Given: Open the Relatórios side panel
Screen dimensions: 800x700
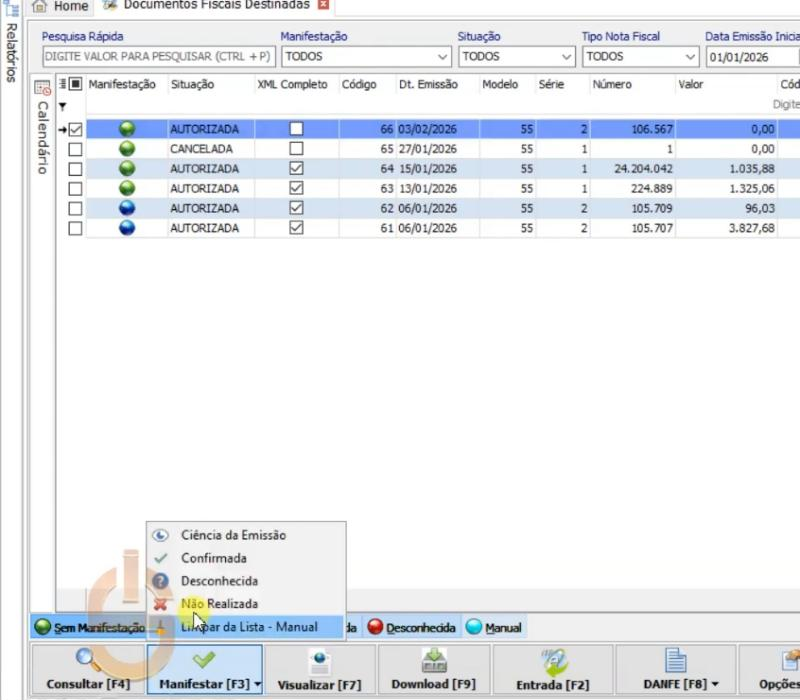Looking at the screenshot, I should (x=11, y=43).
